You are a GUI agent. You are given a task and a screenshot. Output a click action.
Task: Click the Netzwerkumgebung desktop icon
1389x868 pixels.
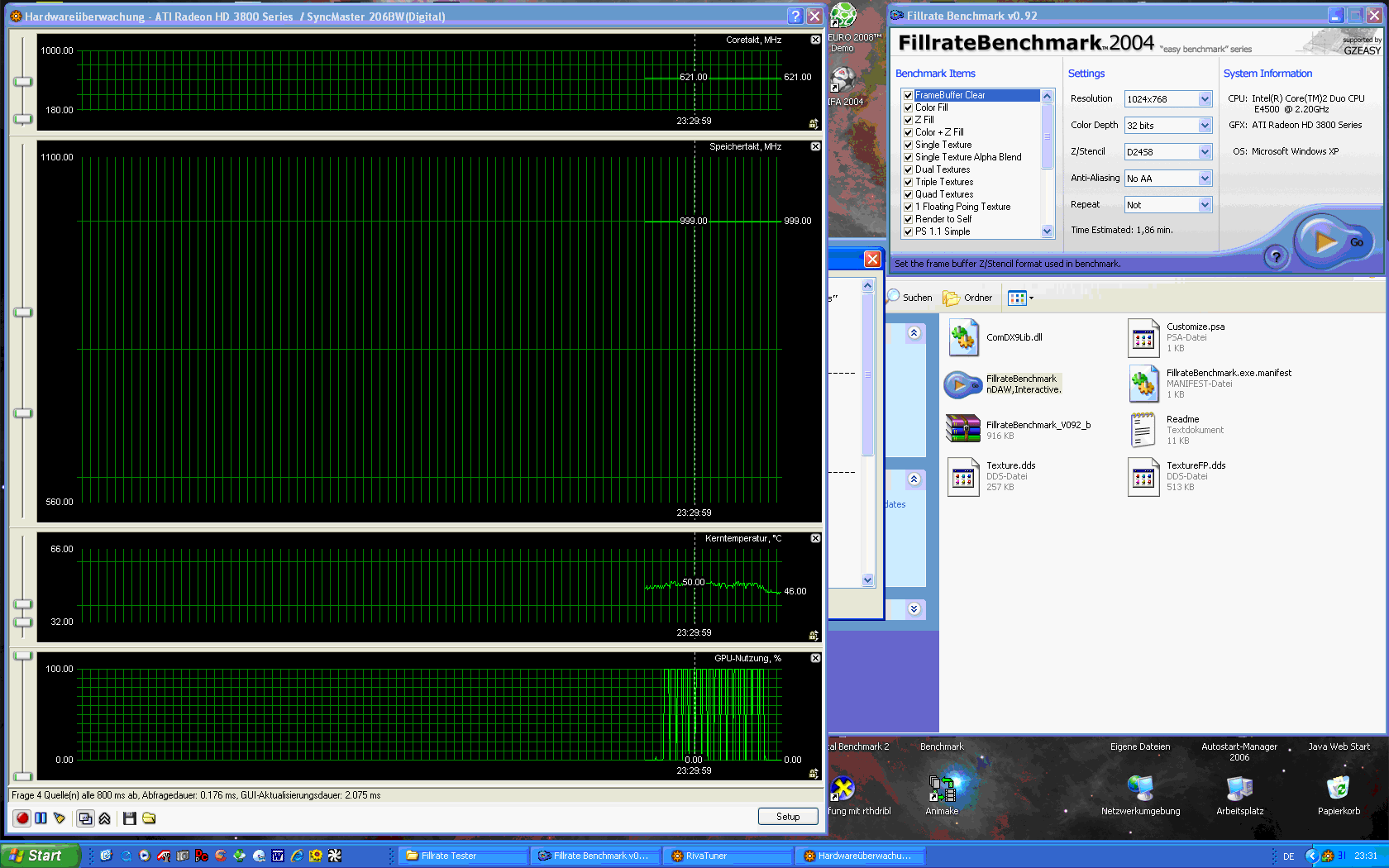pos(1141,788)
